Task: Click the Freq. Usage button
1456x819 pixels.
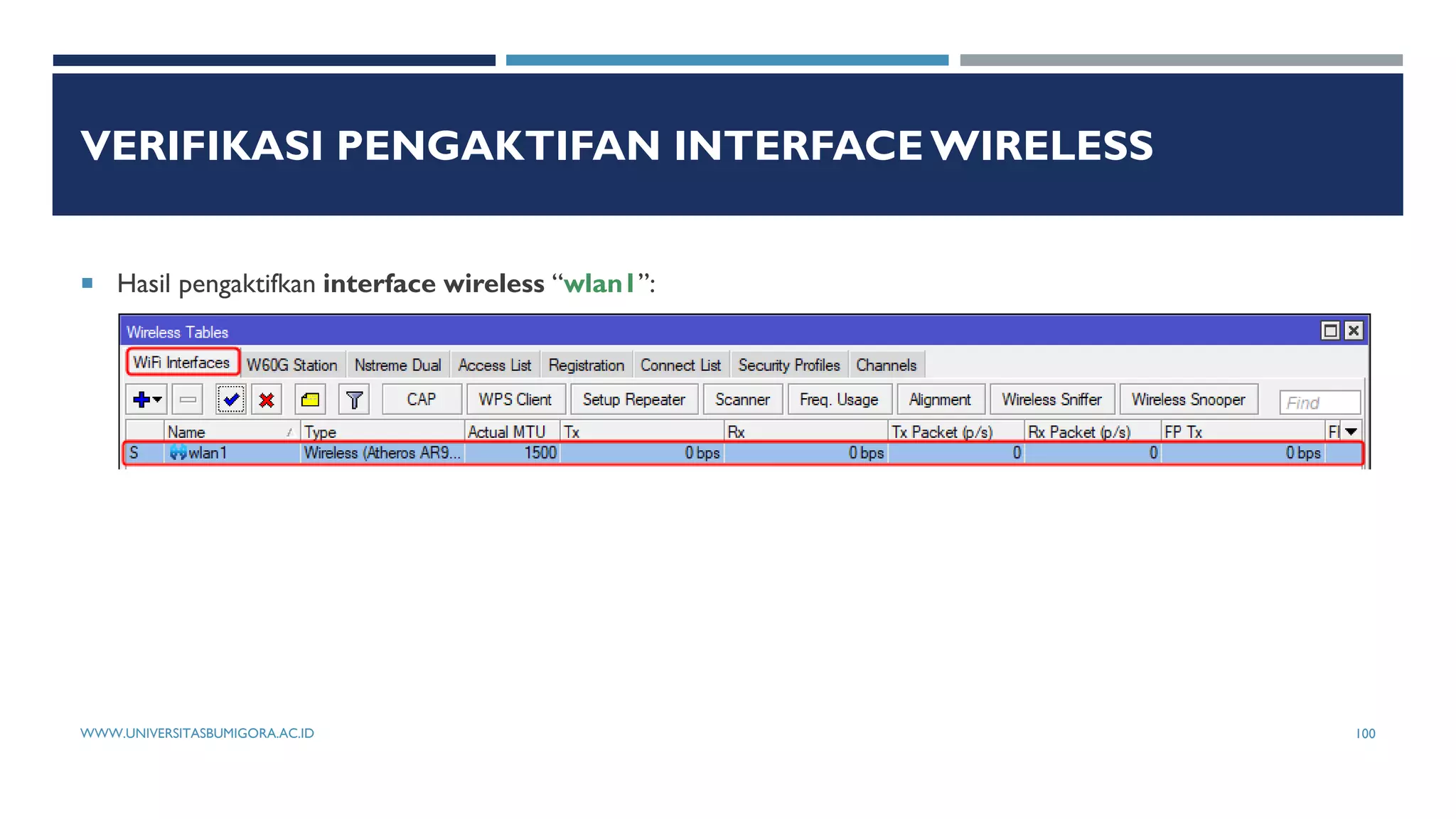Action: pos(840,400)
